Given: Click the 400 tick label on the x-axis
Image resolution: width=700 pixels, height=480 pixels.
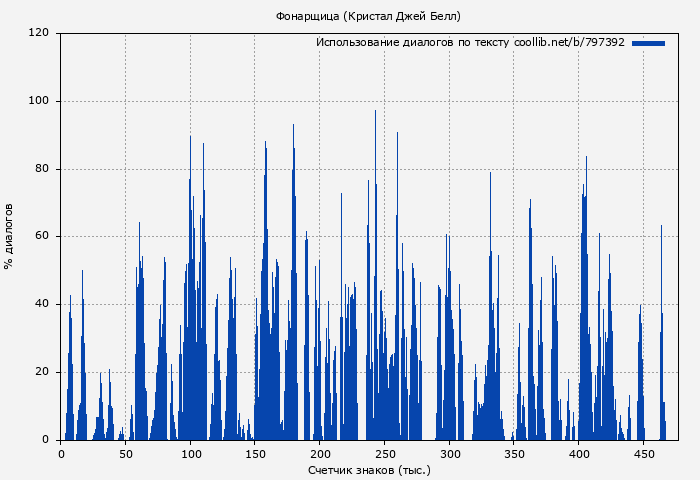Looking at the screenshot, I should (579, 454).
